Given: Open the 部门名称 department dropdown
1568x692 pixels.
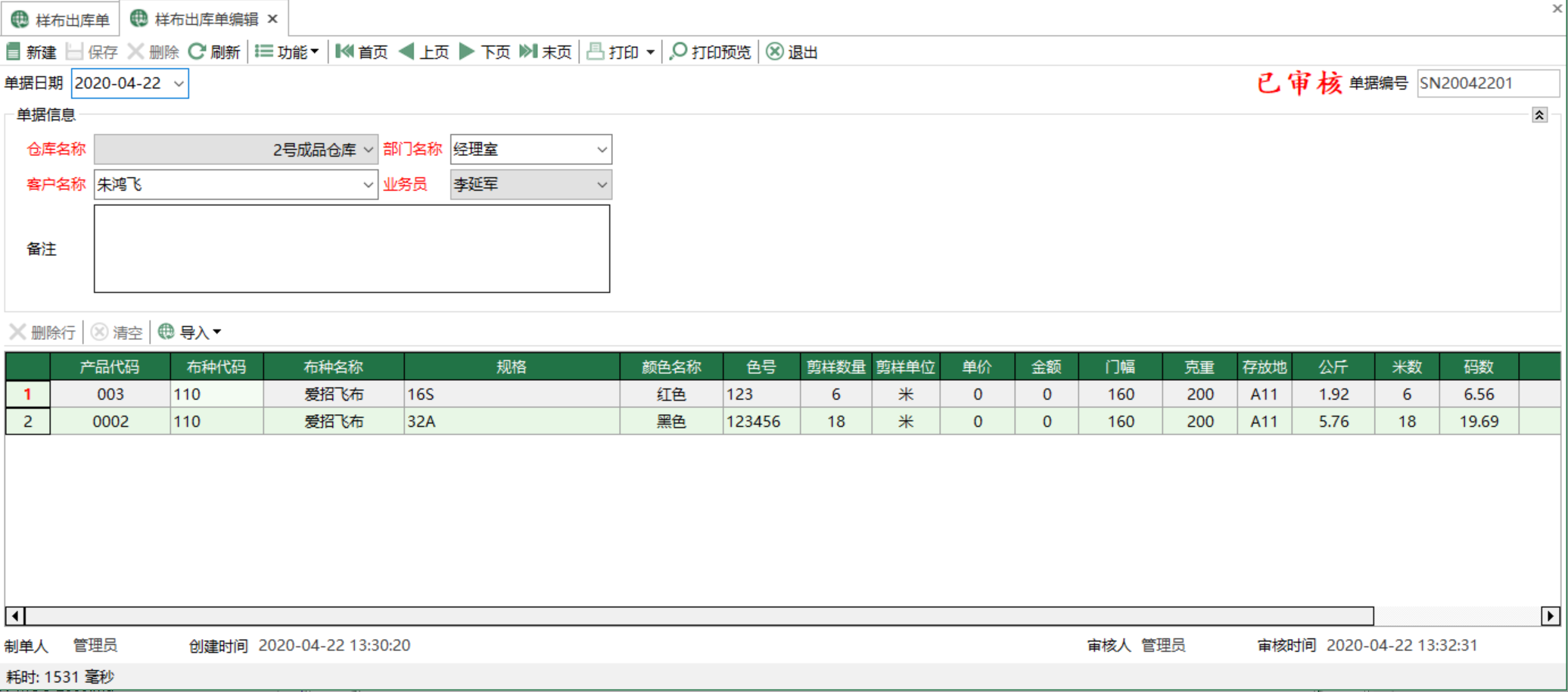Looking at the screenshot, I should click(602, 150).
